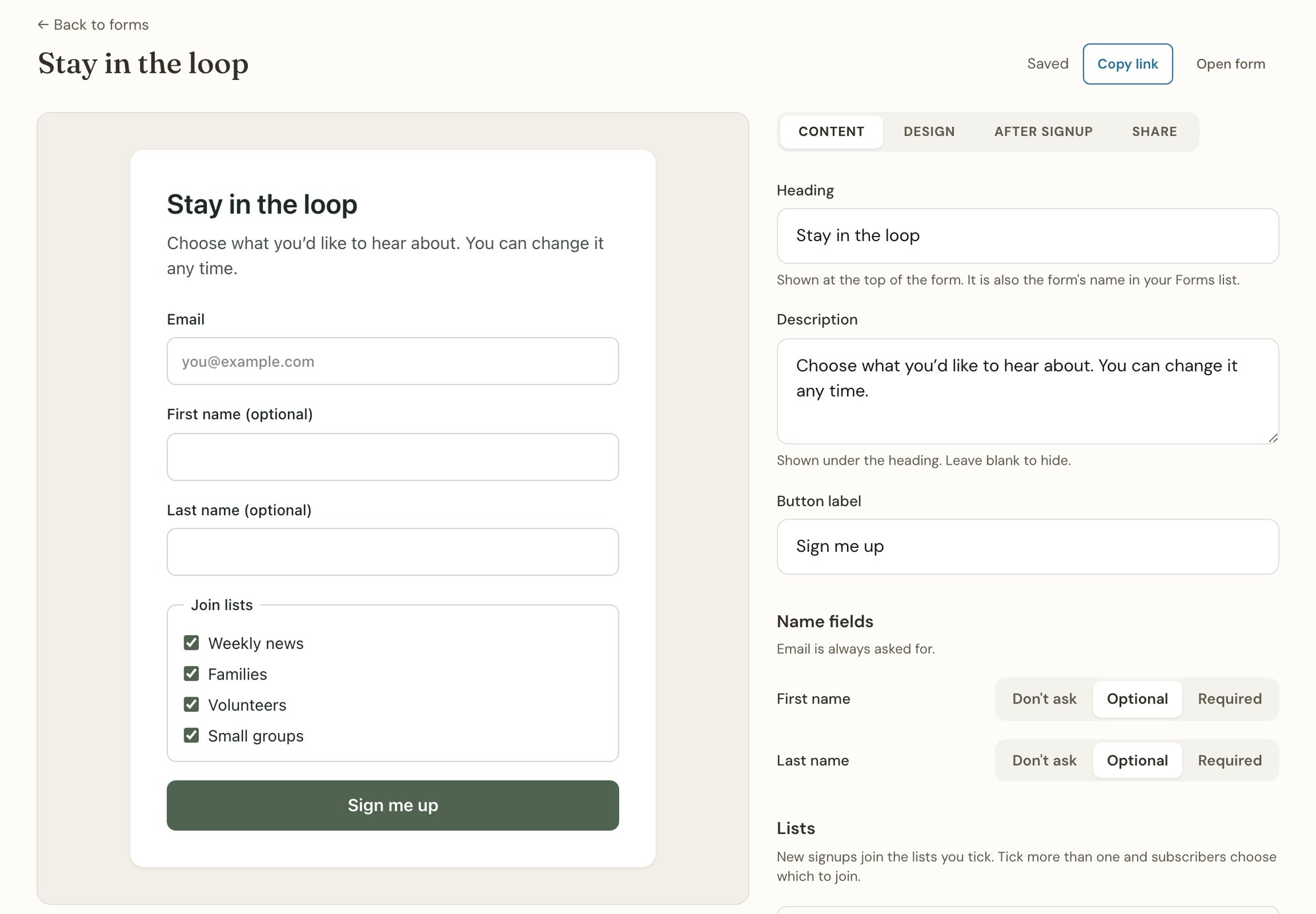Uncheck Small groups list checkbox
The image size is (1316, 914).
pyautogui.click(x=192, y=736)
